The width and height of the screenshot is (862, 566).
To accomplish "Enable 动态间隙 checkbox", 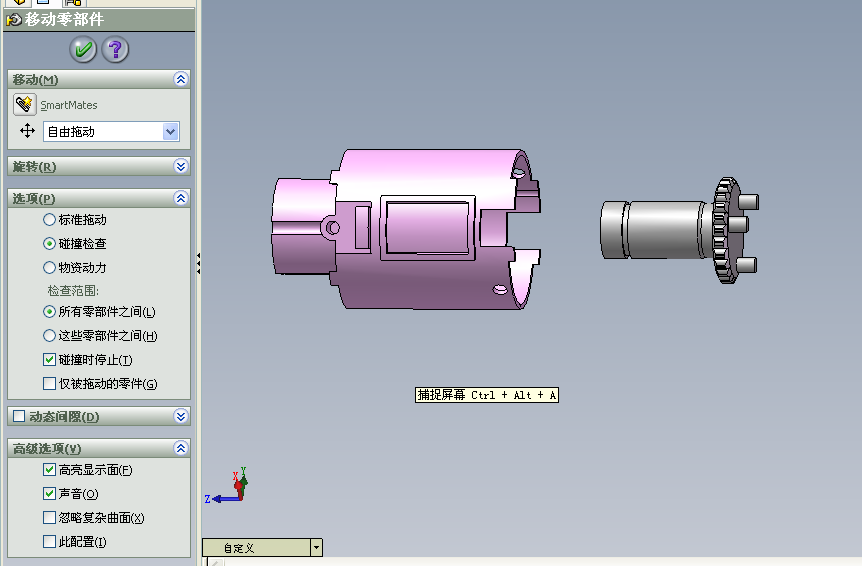I will 19,416.
